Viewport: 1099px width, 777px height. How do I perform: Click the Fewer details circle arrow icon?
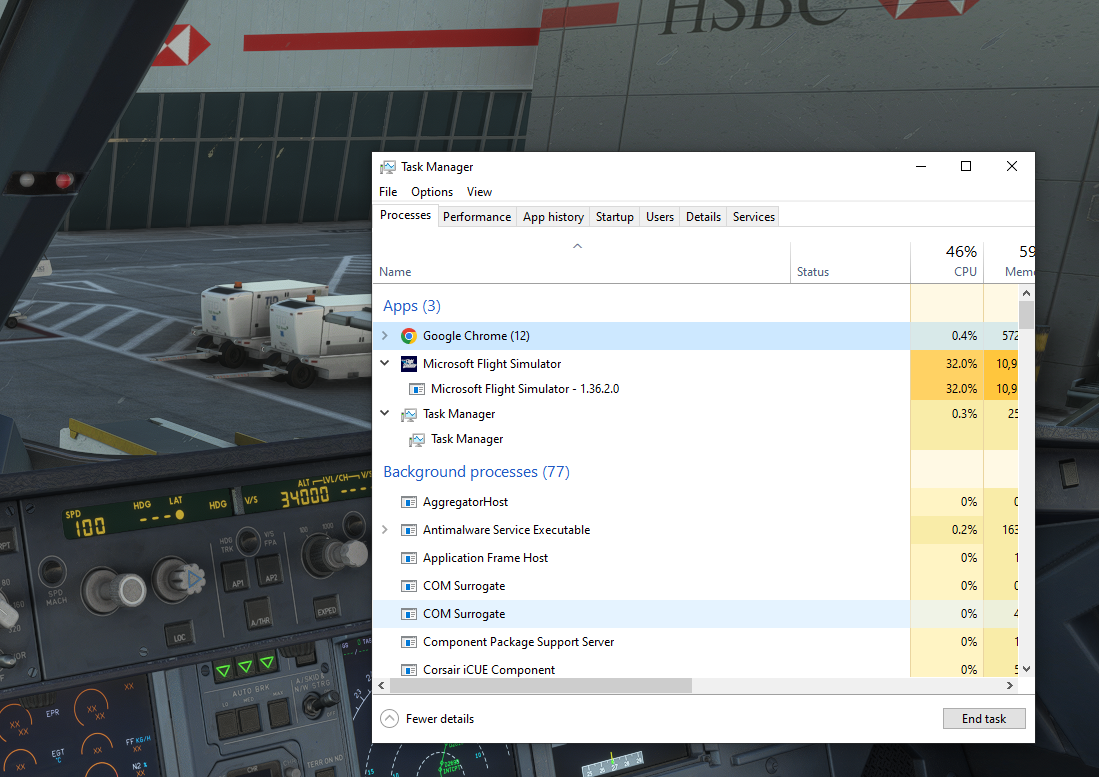coord(389,719)
